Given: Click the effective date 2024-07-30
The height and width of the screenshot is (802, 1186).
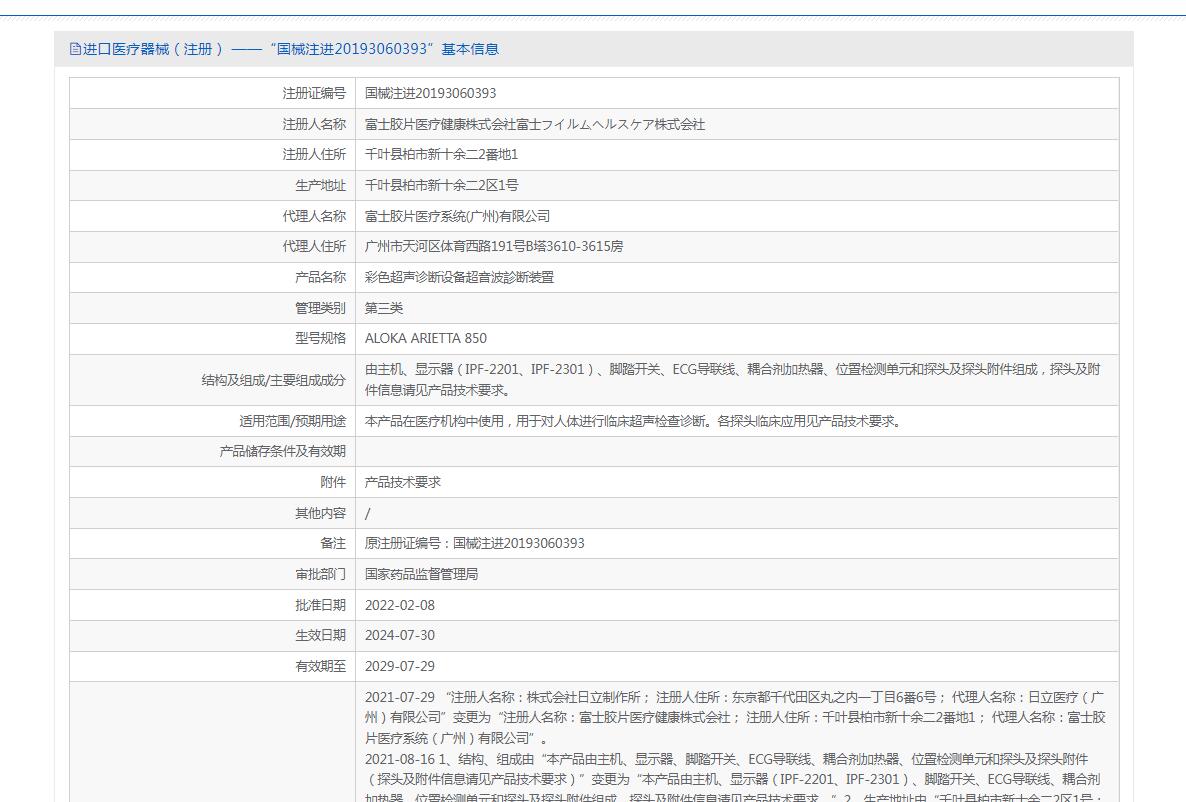Looking at the screenshot, I should click(399, 635).
